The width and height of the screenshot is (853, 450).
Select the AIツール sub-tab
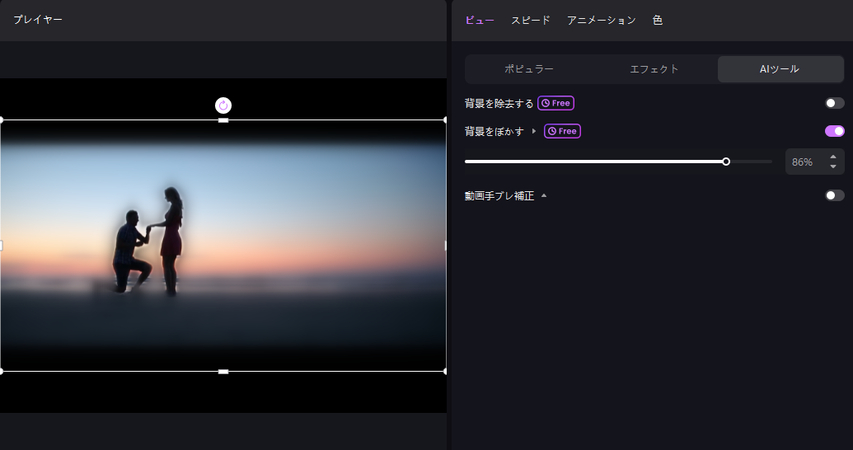click(x=780, y=69)
